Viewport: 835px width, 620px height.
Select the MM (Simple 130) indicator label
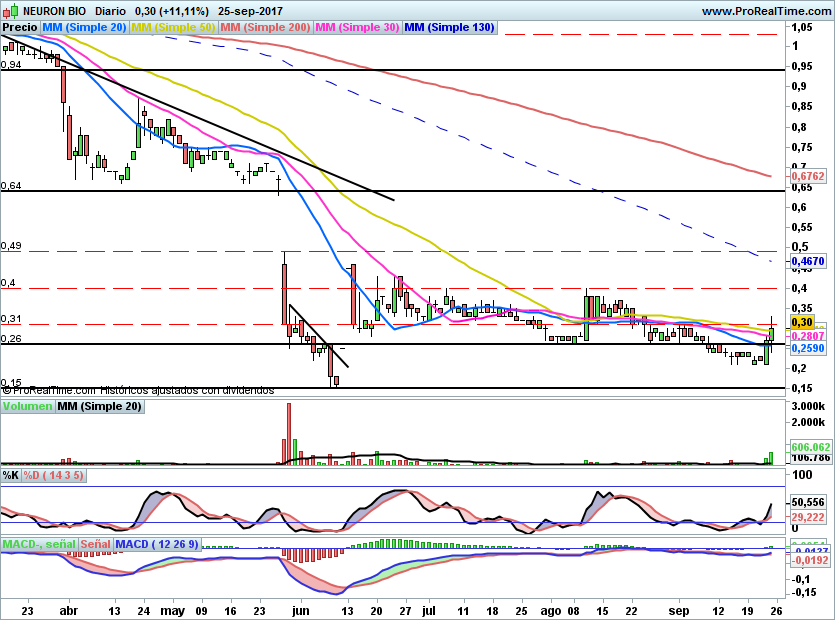tap(450, 27)
